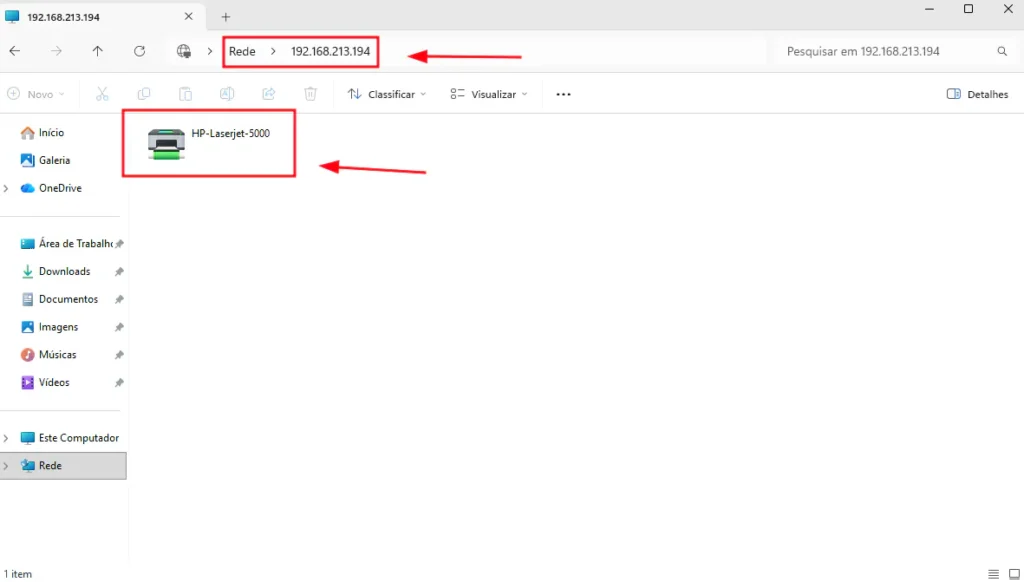Open the Classificar sort dropdown
1024x582 pixels.
[x=387, y=94]
